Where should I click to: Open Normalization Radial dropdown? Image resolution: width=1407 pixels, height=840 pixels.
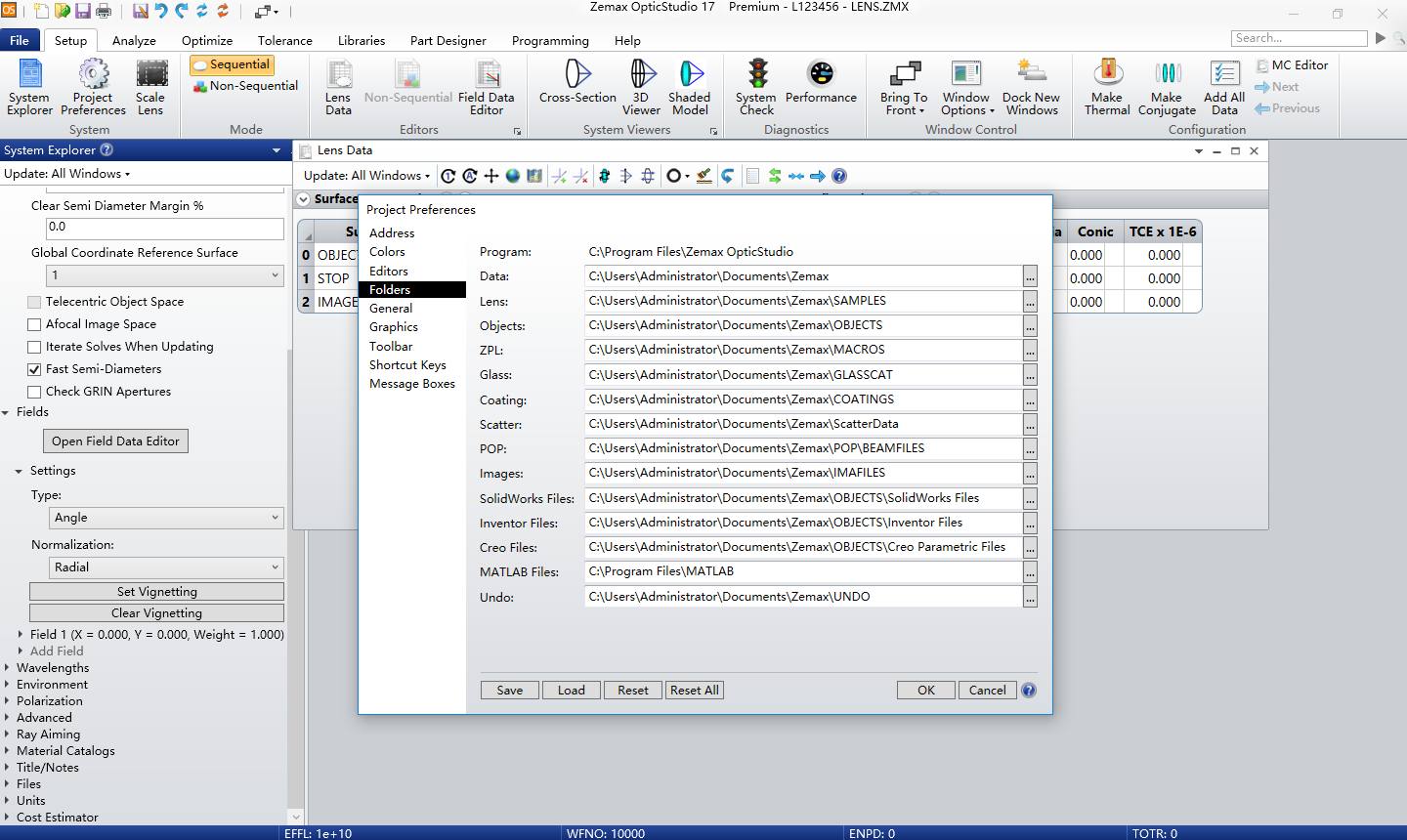[165, 567]
